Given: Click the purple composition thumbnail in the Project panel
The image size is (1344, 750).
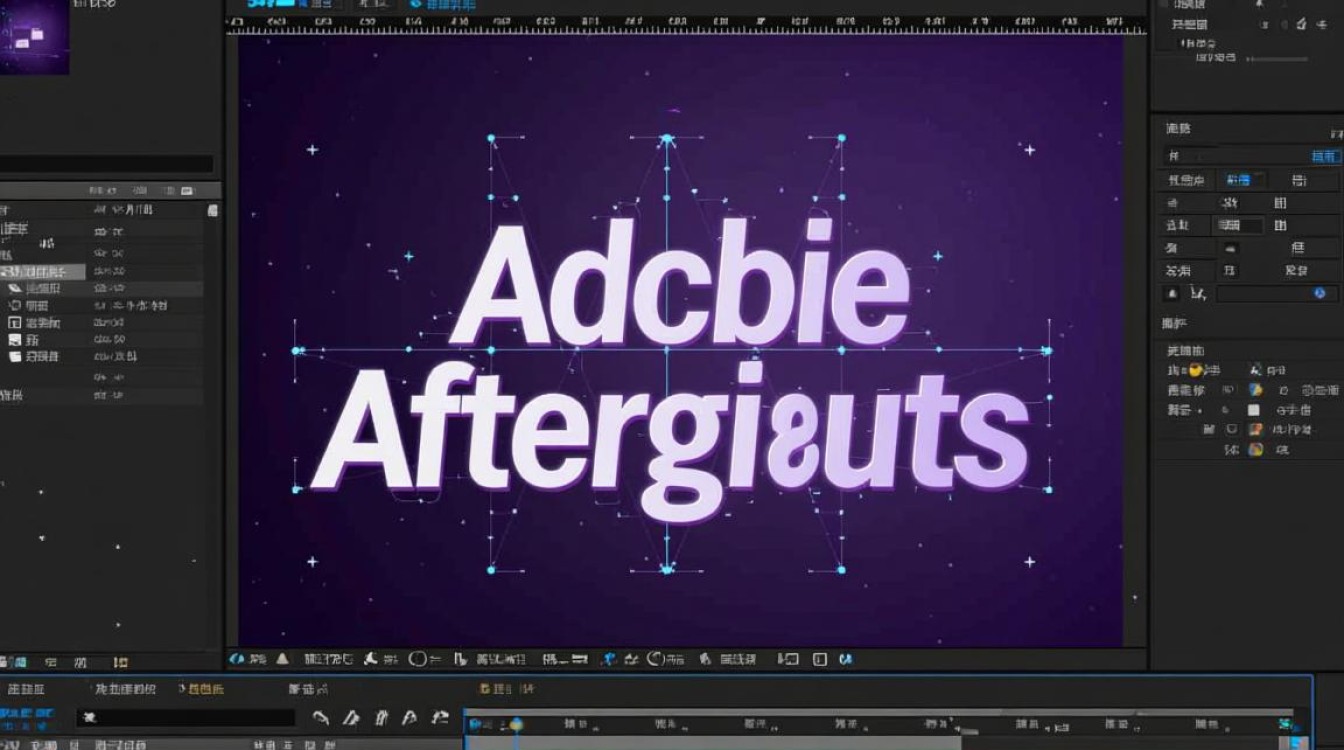Looking at the screenshot, I should (x=34, y=37).
